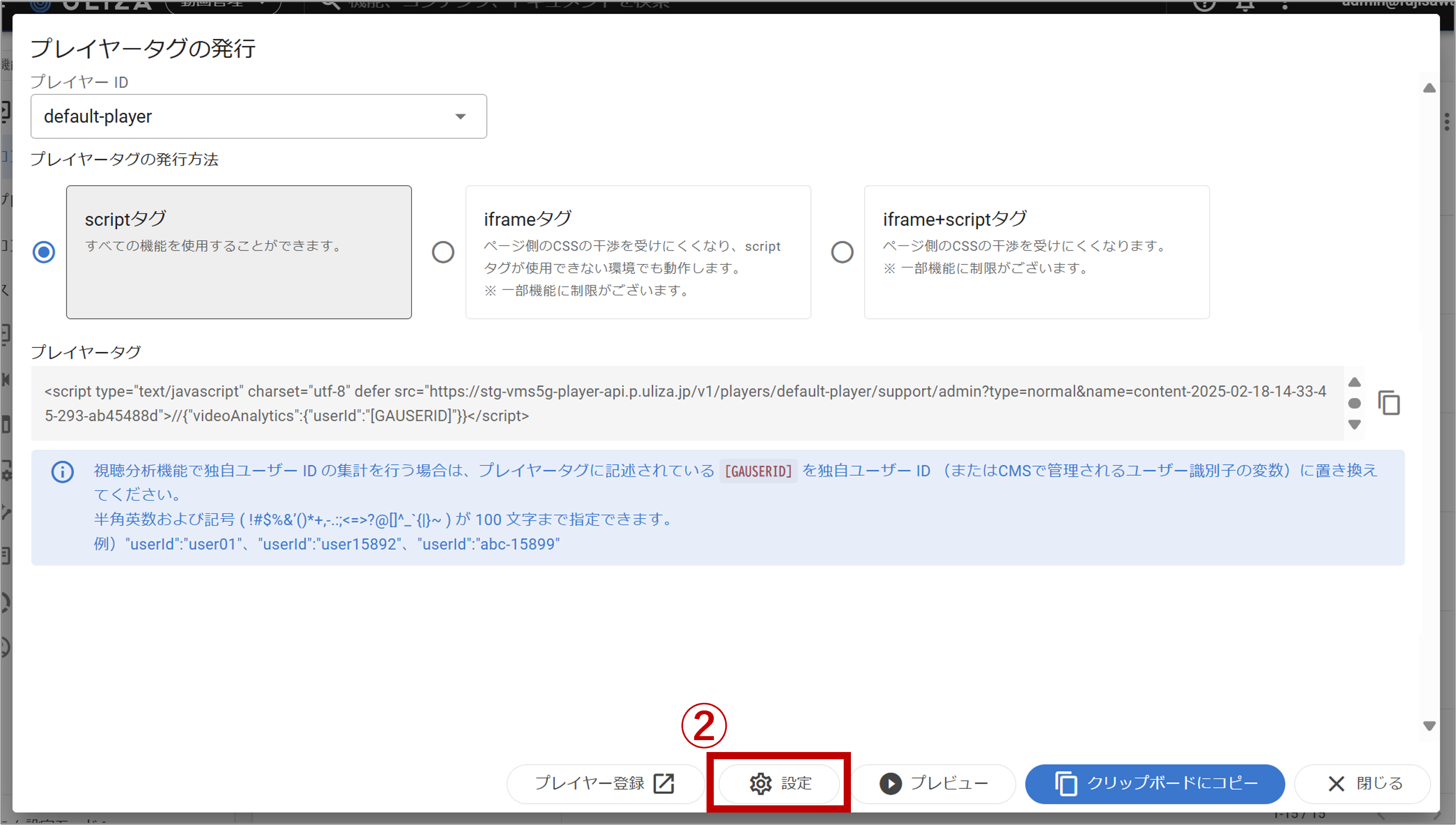Click the [GAUSERID] code label

[x=758, y=471]
